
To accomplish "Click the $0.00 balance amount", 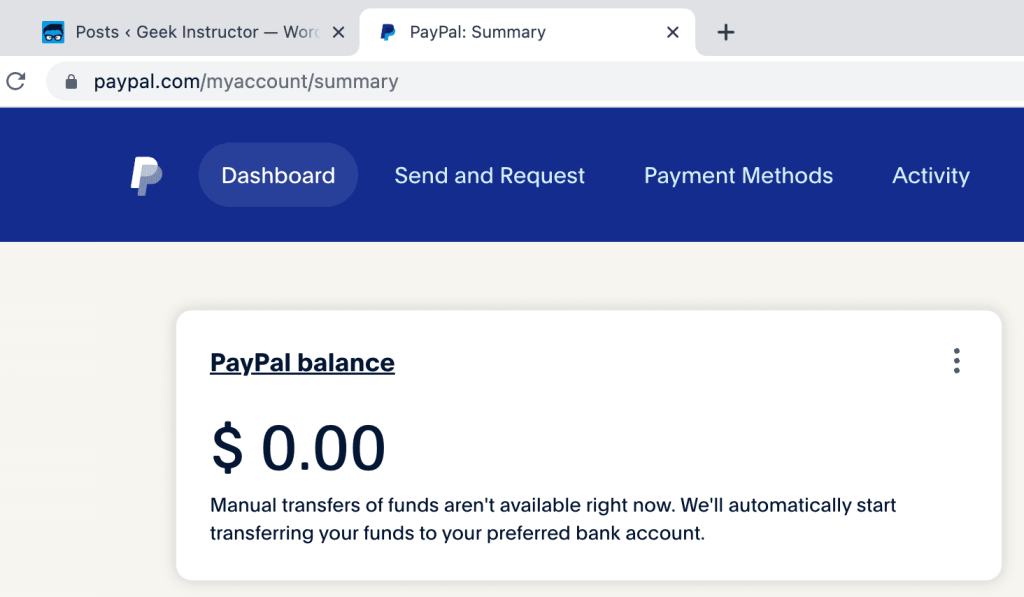I will (x=297, y=446).
